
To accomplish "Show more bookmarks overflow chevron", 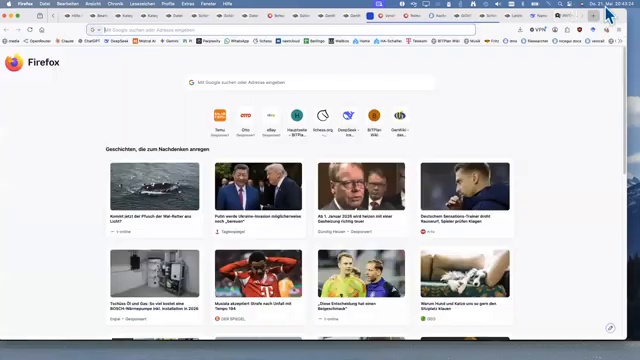I will point(620,41).
